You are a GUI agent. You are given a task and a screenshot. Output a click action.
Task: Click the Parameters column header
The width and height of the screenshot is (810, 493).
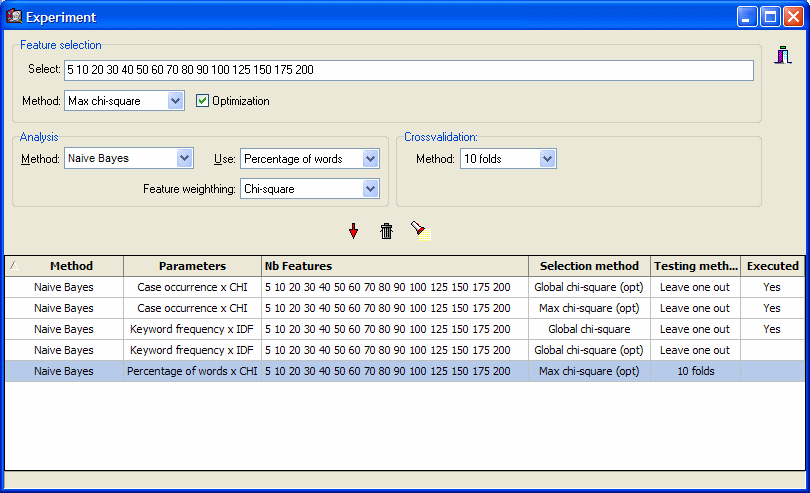pos(192,266)
